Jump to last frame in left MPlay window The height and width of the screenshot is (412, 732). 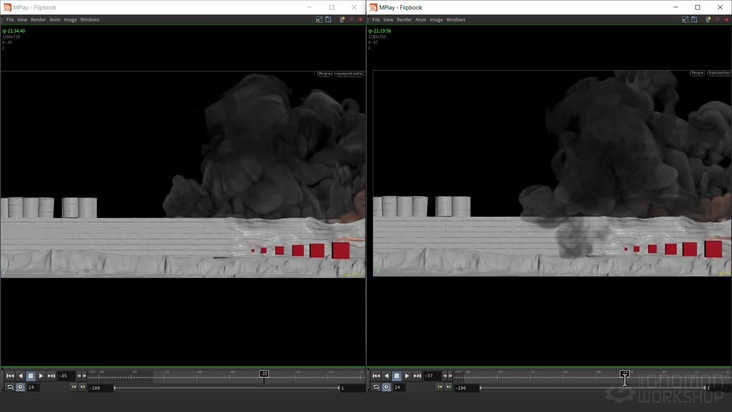pyautogui.click(x=51, y=376)
